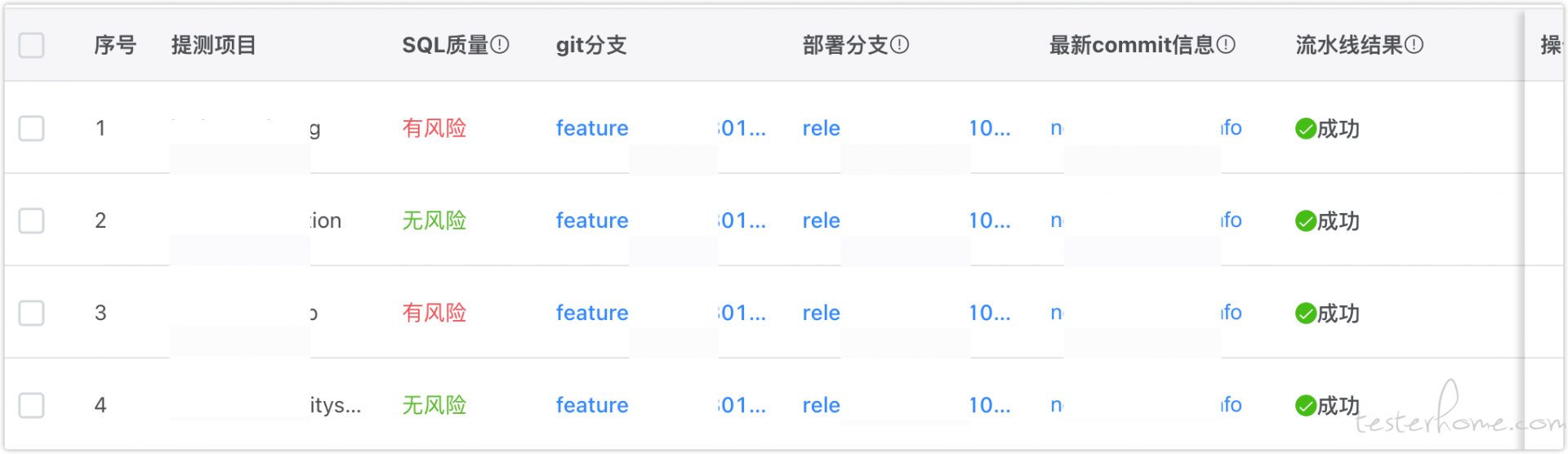The image size is (1568, 454).
Task: Check the checkbox for row 1
Action: point(32,128)
